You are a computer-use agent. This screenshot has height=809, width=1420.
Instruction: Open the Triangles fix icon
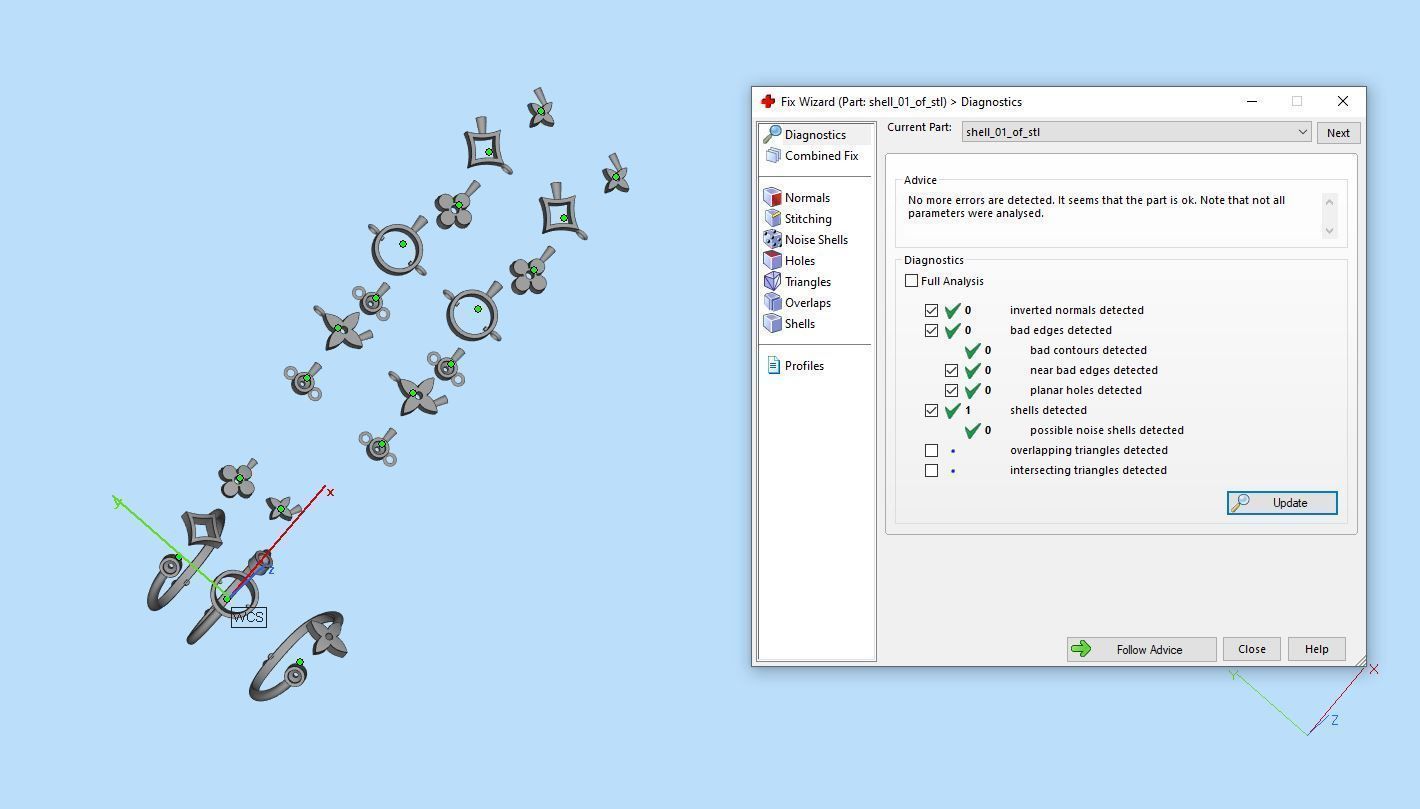[x=772, y=282]
